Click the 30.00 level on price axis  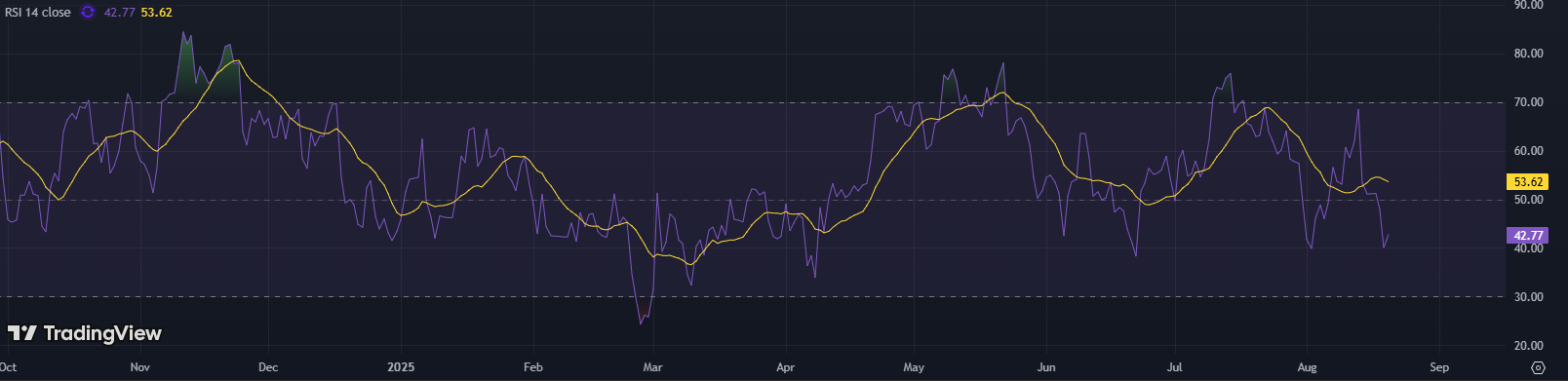pyautogui.click(x=1528, y=297)
